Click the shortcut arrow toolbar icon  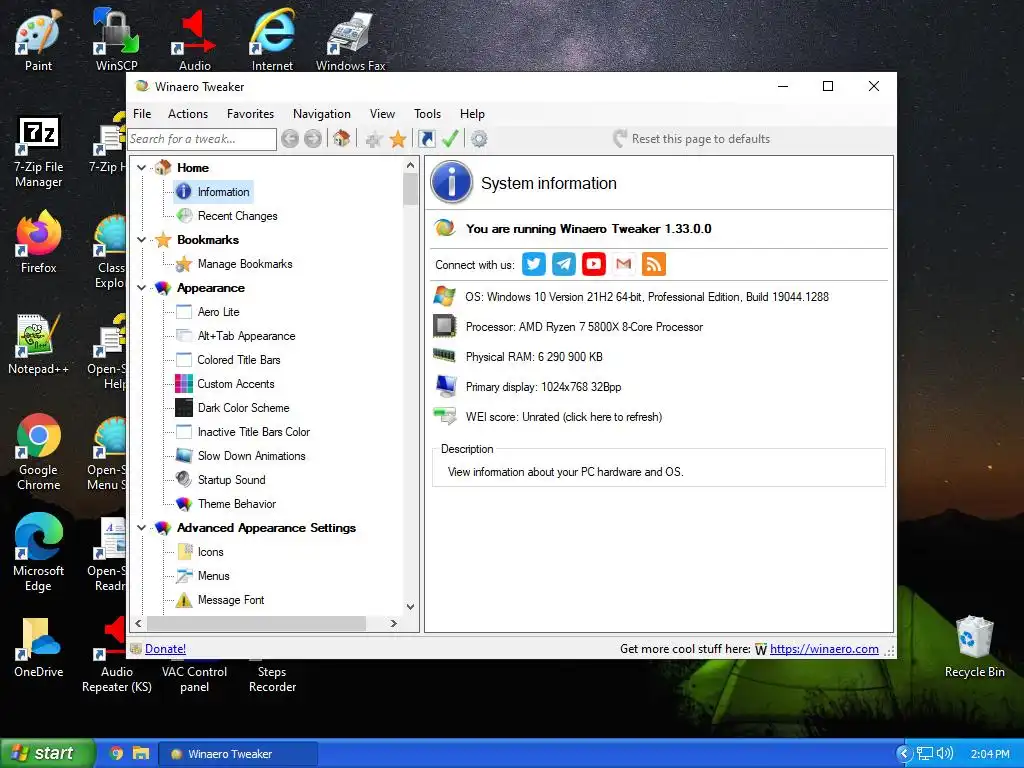[426, 138]
